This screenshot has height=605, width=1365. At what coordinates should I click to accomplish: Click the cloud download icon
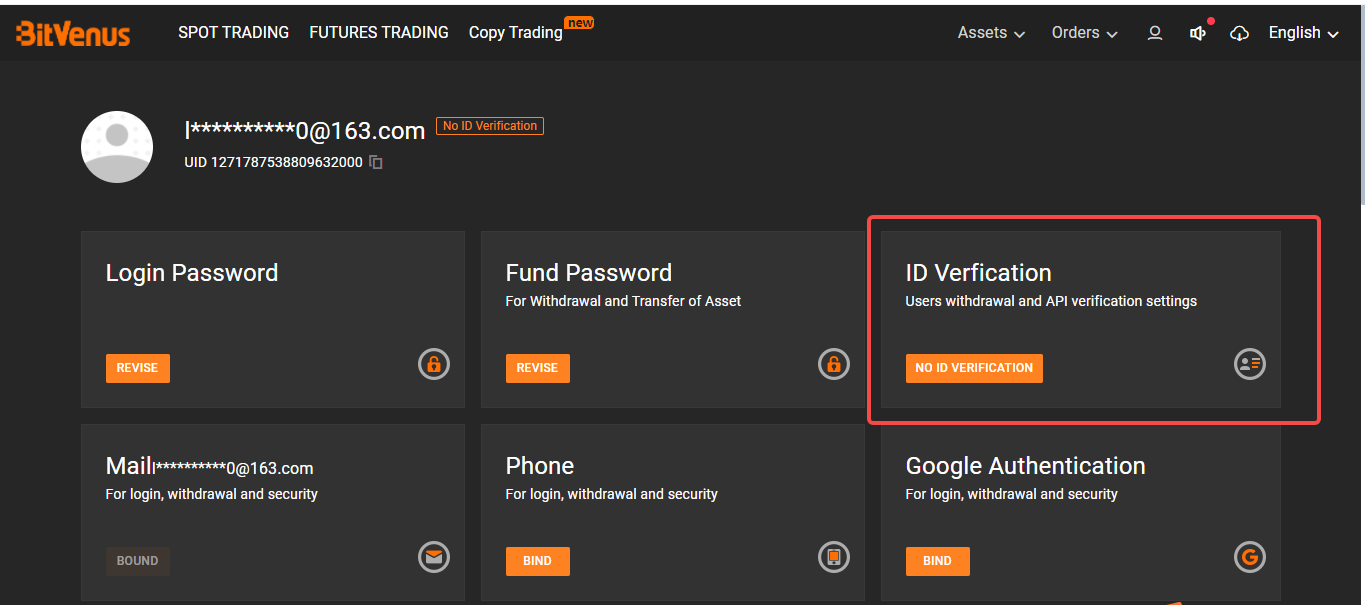pos(1239,33)
